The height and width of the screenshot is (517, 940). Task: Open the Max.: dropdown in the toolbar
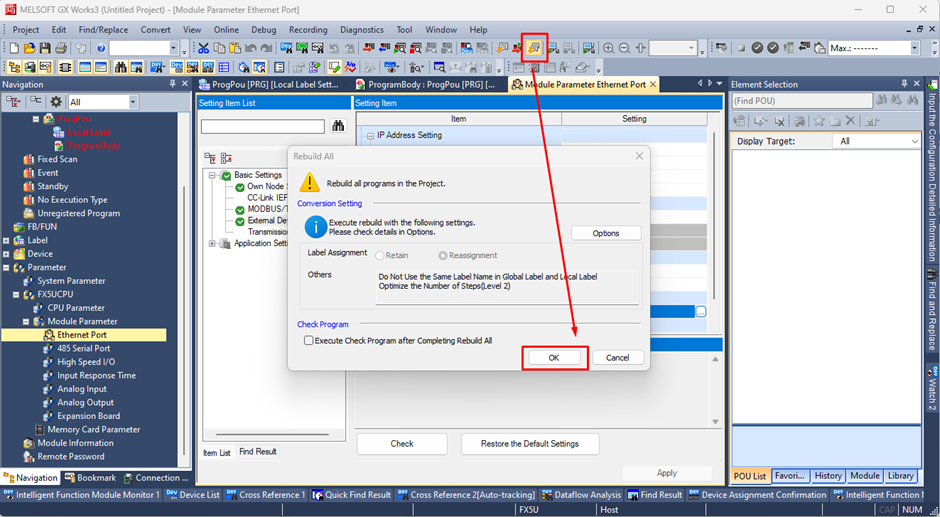[914, 48]
